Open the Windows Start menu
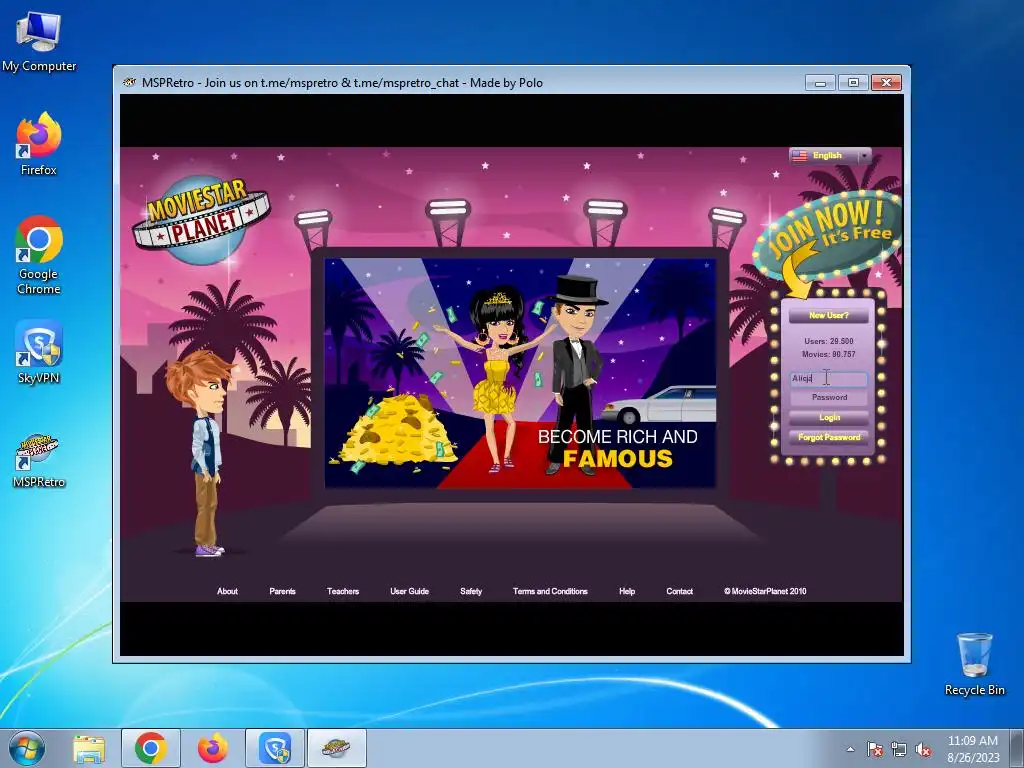 click(27, 748)
